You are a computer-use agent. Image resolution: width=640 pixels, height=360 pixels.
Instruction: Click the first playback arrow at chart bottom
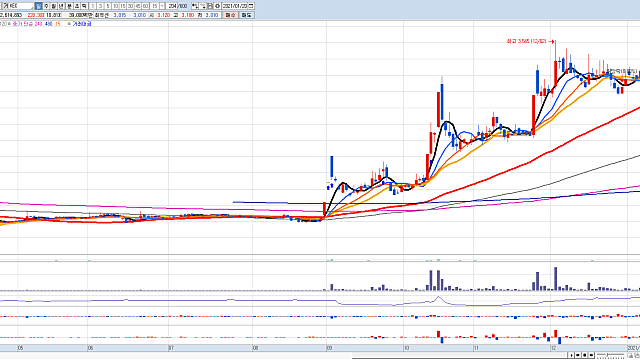click(x=571, y=355)
